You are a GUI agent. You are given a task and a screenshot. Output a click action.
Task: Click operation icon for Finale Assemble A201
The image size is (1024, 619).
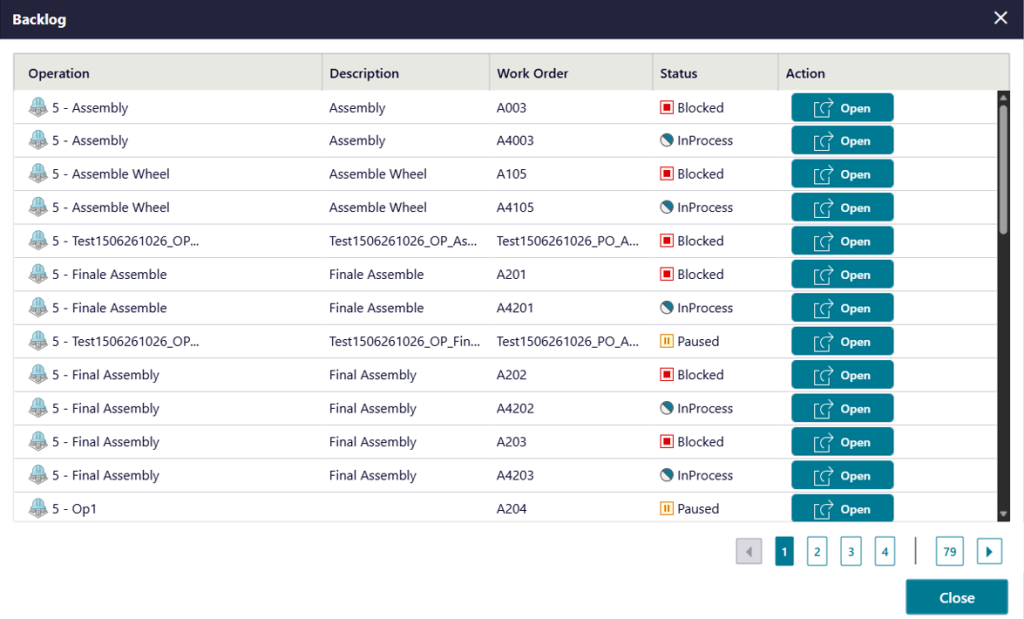(38, 274)
